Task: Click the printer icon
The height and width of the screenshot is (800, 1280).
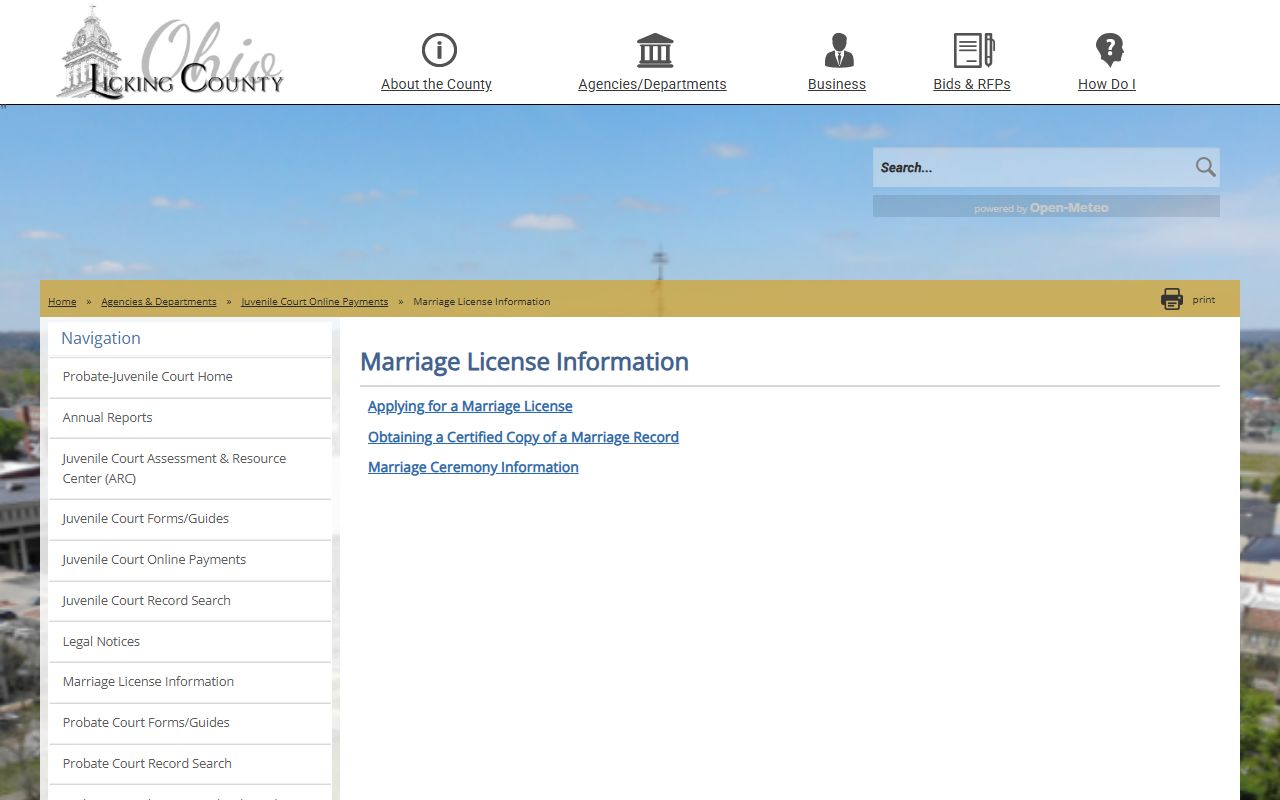Action: [x=1172, y=299]
